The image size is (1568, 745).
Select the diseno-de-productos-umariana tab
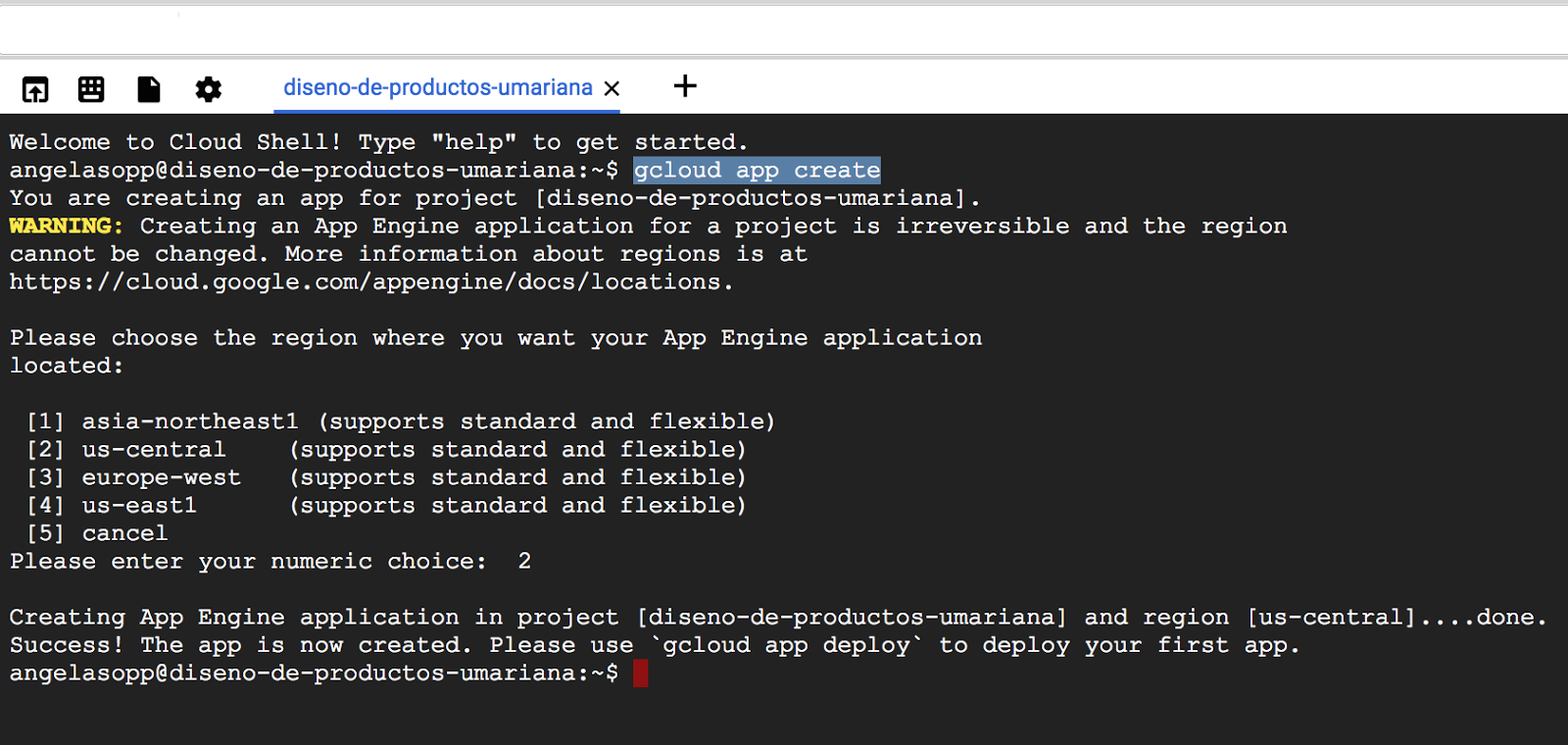tap(437, 88)
